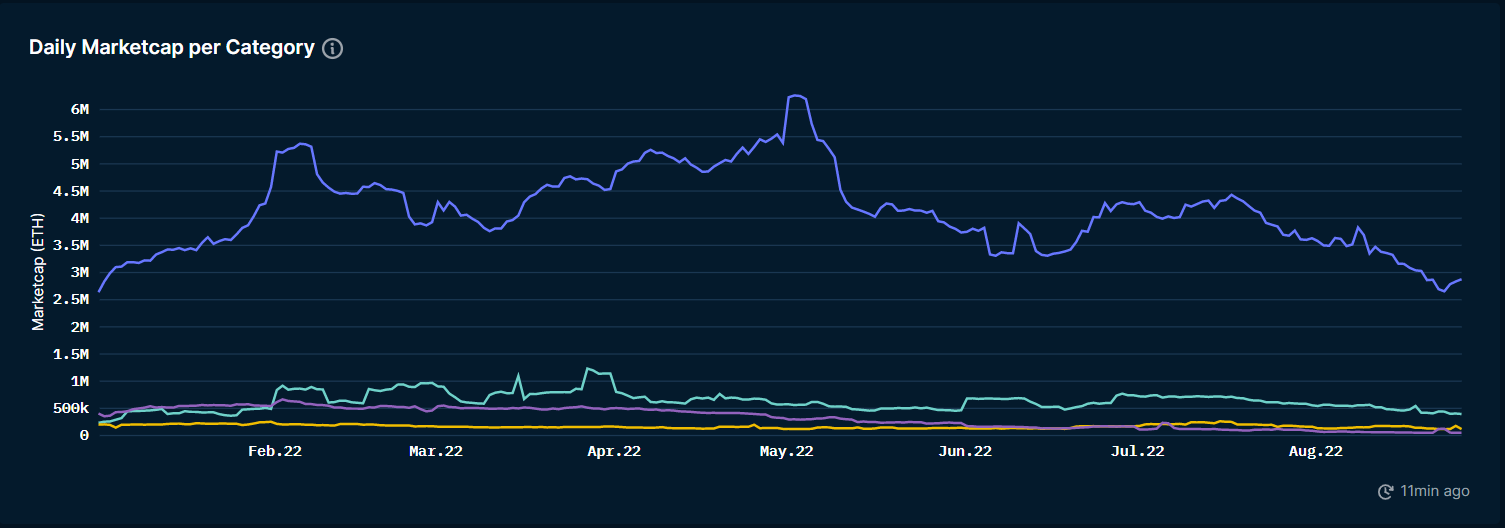Click the 500k tick label on the y-axis
This screenshot has height=528, width=1505.
tap(70, 408)
